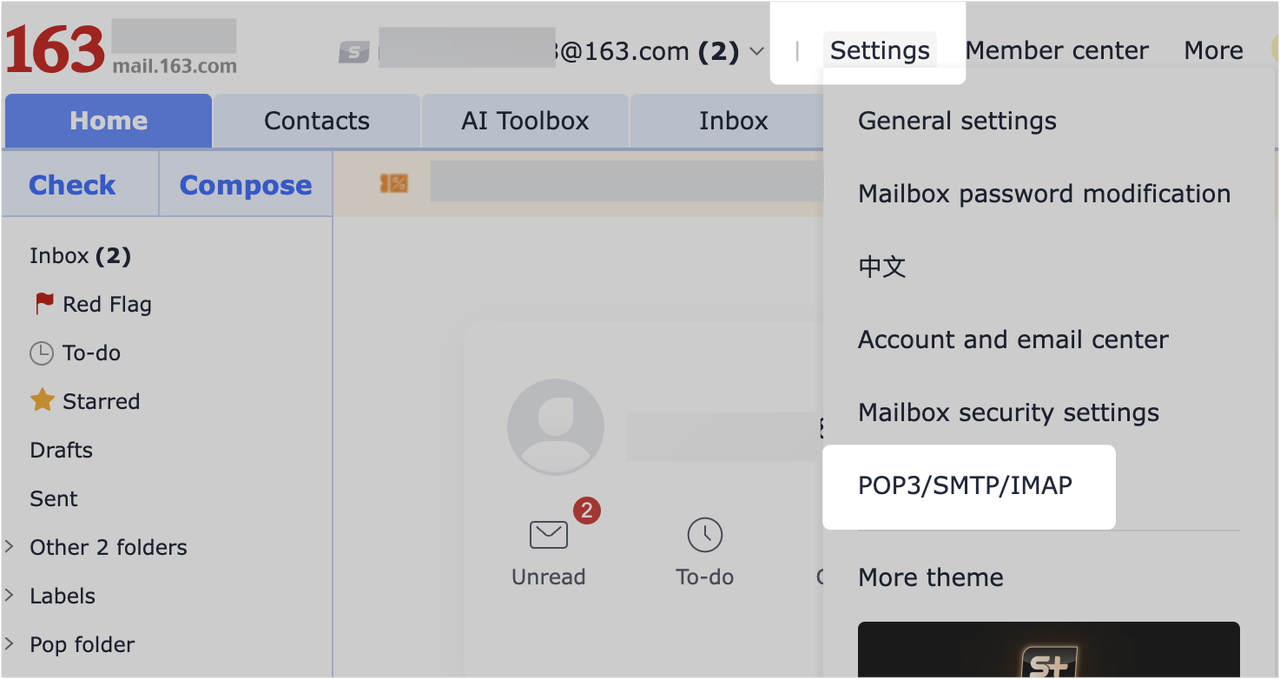Image resolution: width=1280 pixels, height=679 pixels.
Task: Switch to the Inbox tab
Action: 733,121
